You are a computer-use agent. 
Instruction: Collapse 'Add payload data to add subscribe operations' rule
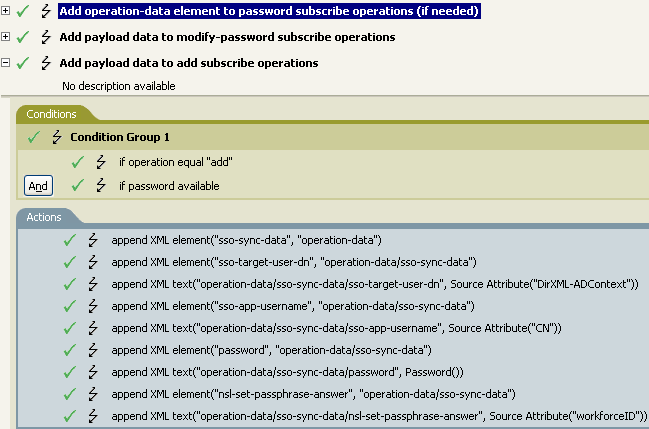coord(5,63)
